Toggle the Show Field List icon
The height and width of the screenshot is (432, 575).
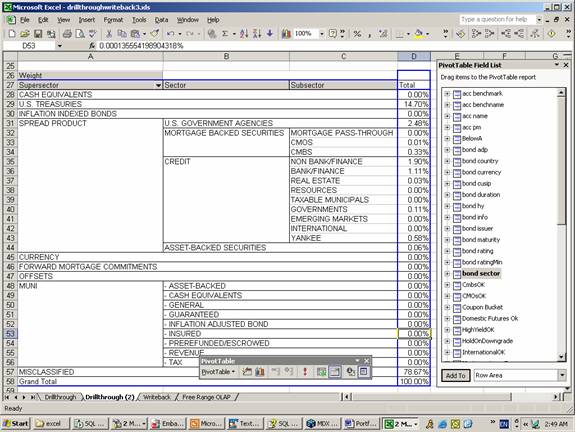[x=363, y=371]
